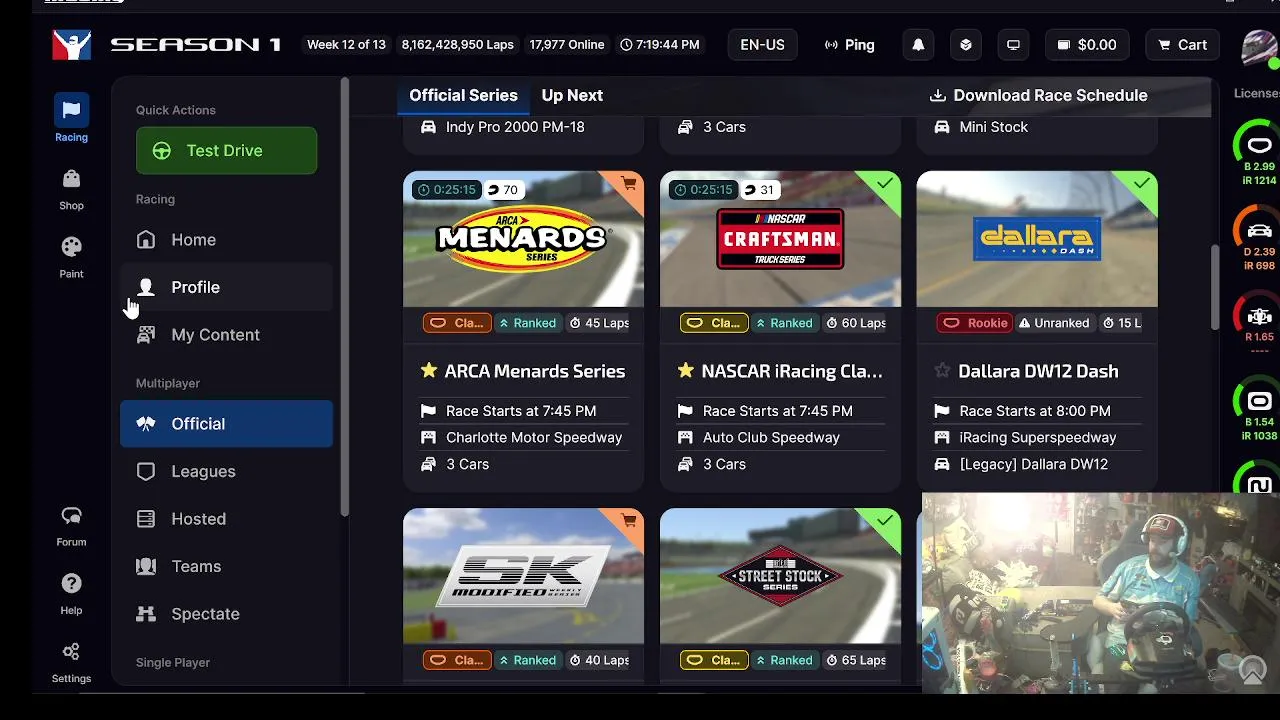Image resolution: width=1280 pixels, height=720 pixels.
Task: Open the Cart
Action: [1182, 45]
